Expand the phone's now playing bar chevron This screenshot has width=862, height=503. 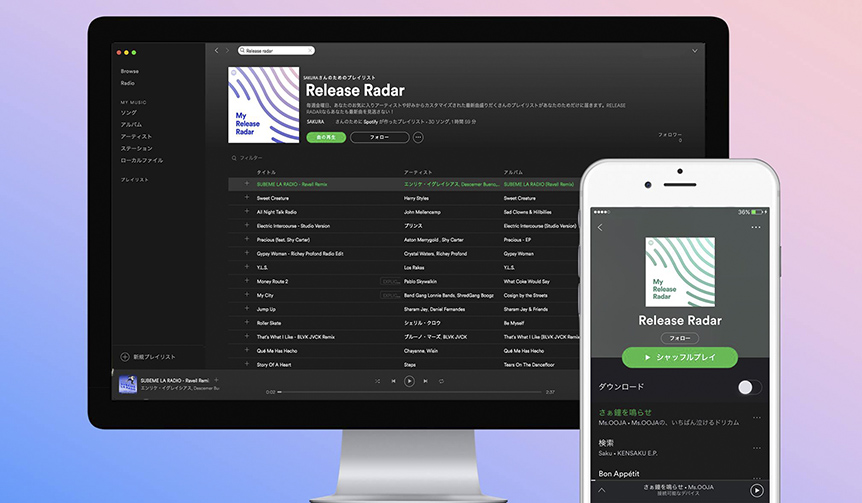[601, 490]
